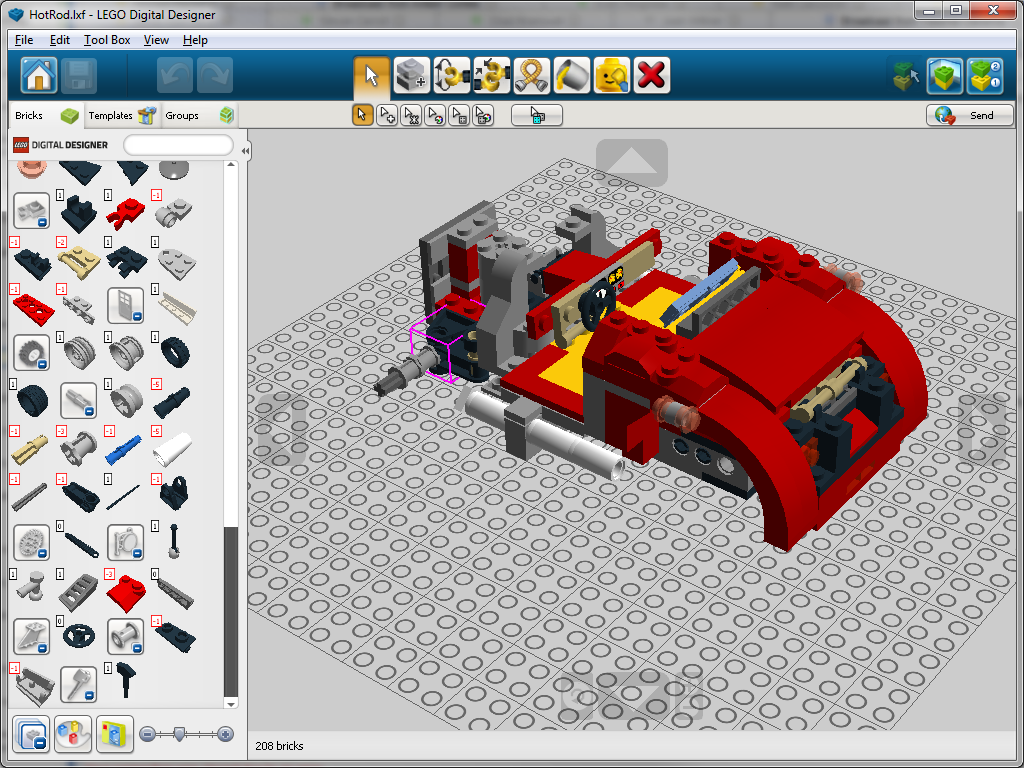This screenshot has width=1024, height=768.
Task: Select the Hinge Align tool
Action: tap(492, 76)
